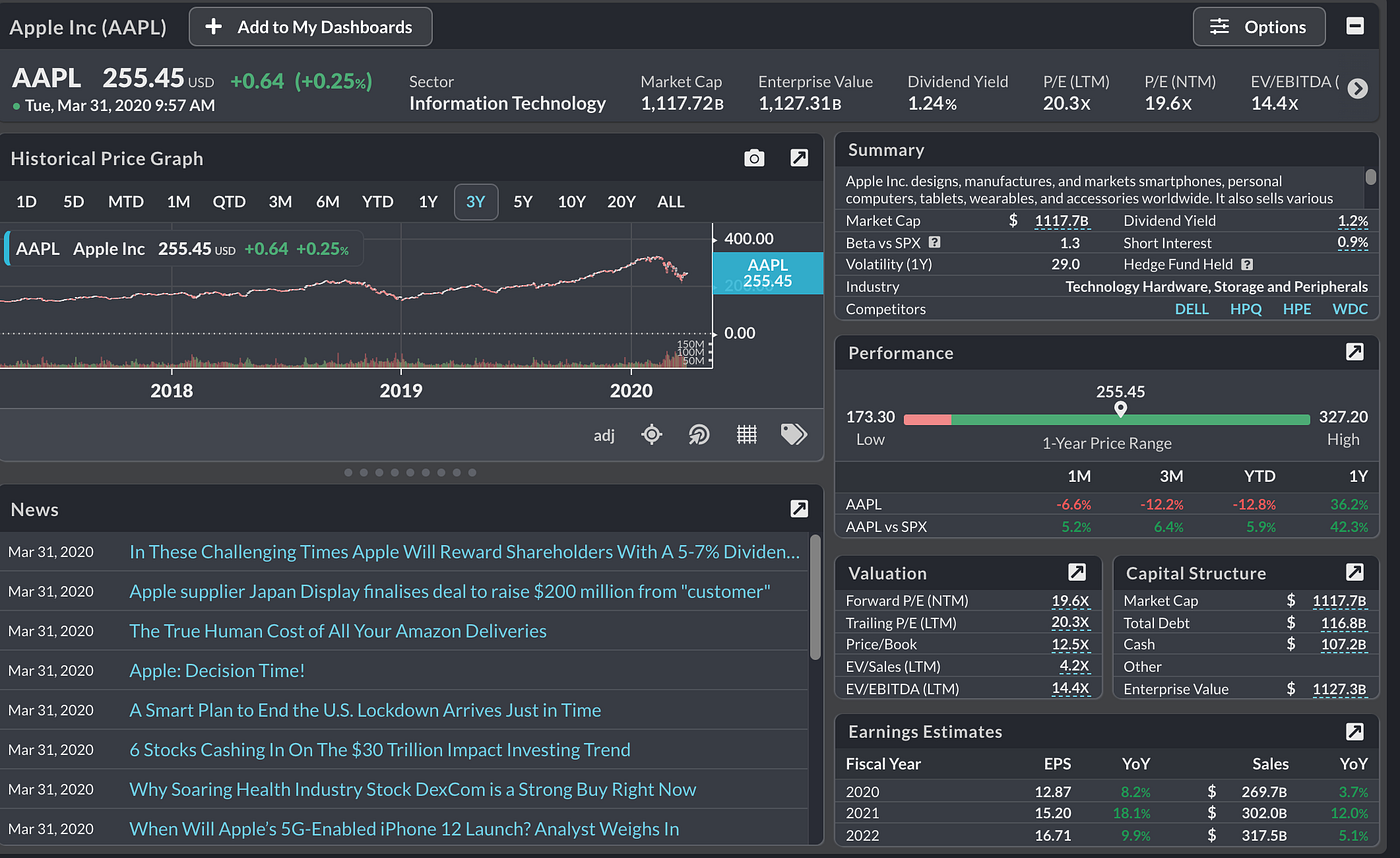The image size is (1400, 858).
Task: Open the U.S. Lockdown smart plan article
Action: click(365, 710)
